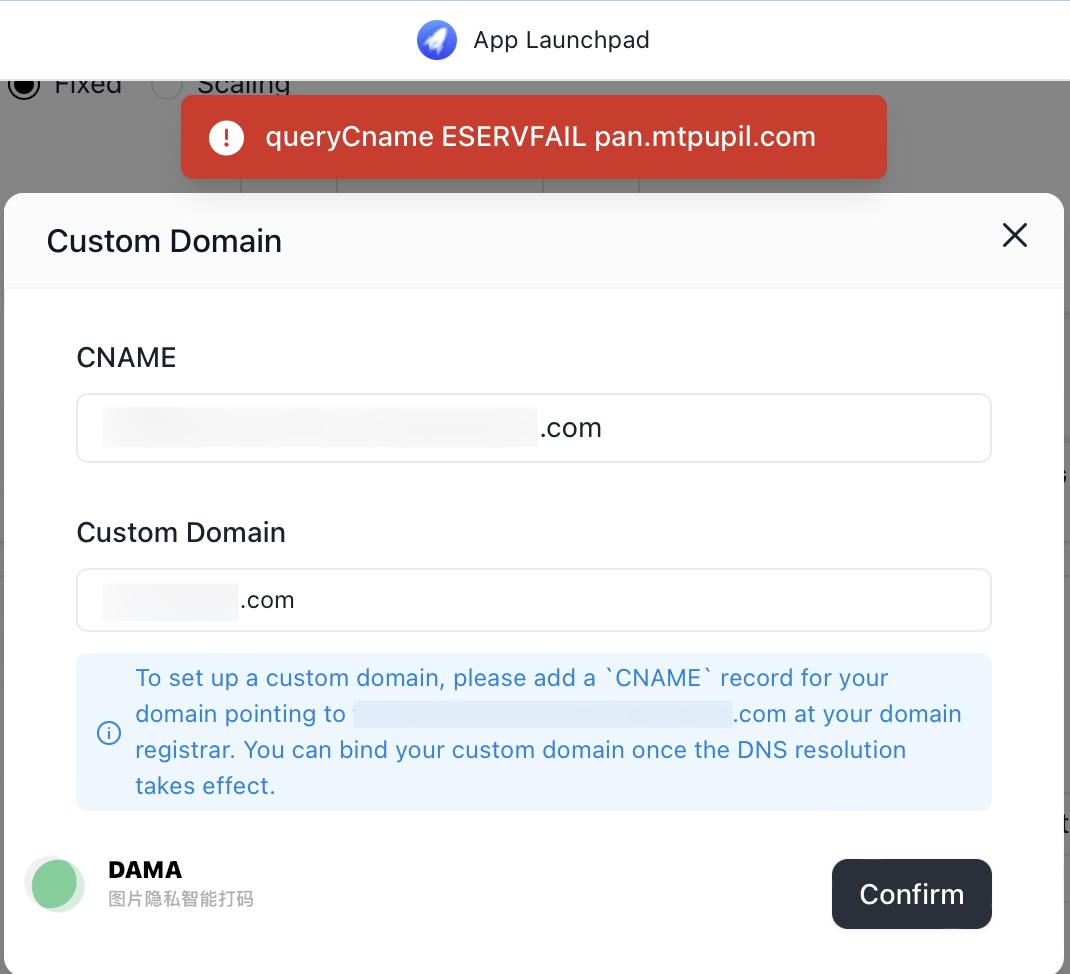Close the Custom Domain dialog
This screenshot has height=974, width=1070.
[x=1015, y=235]
